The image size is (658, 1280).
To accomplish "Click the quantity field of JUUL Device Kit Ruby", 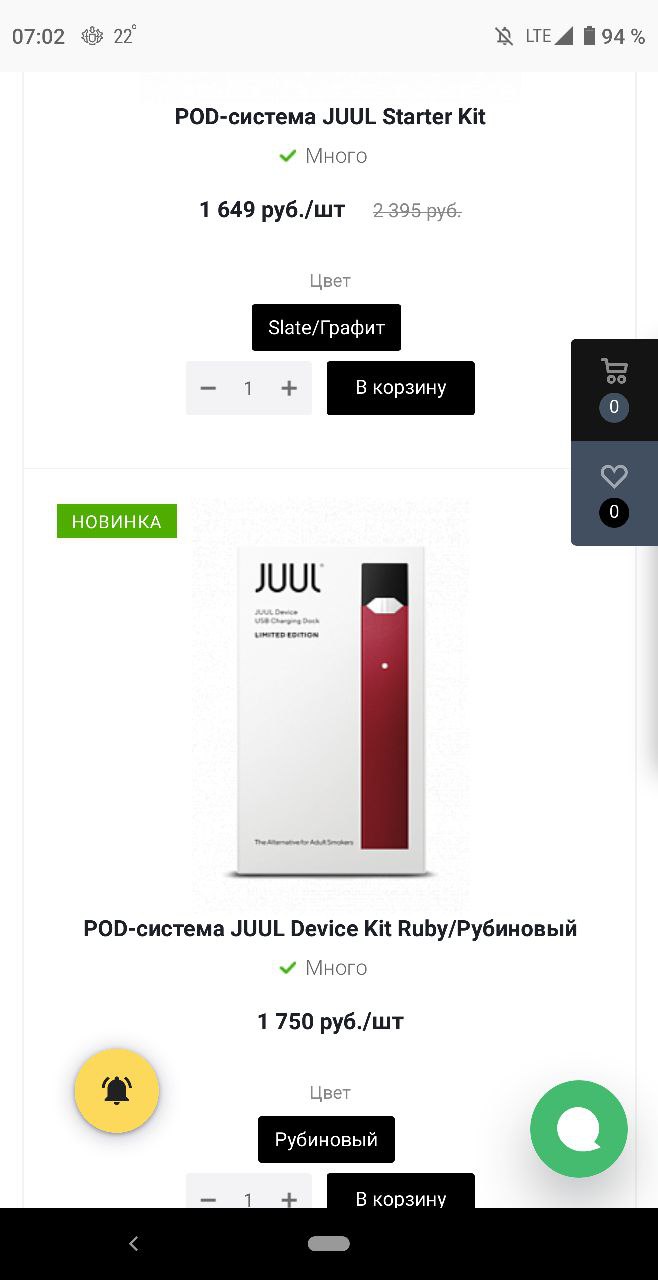I will (x=248, y=1198).
